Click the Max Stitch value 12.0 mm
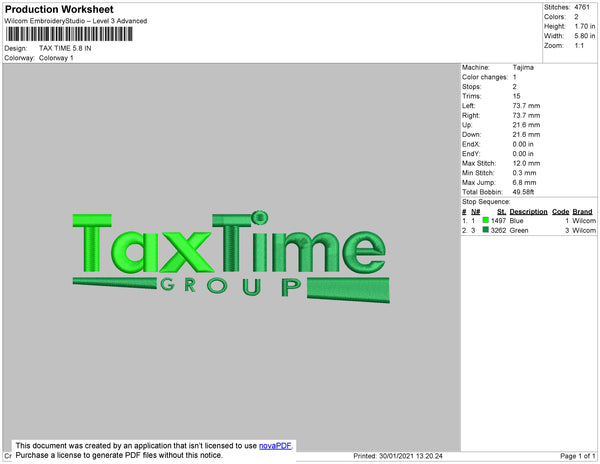This screenshot has height=464, width=600. point(527,163)
